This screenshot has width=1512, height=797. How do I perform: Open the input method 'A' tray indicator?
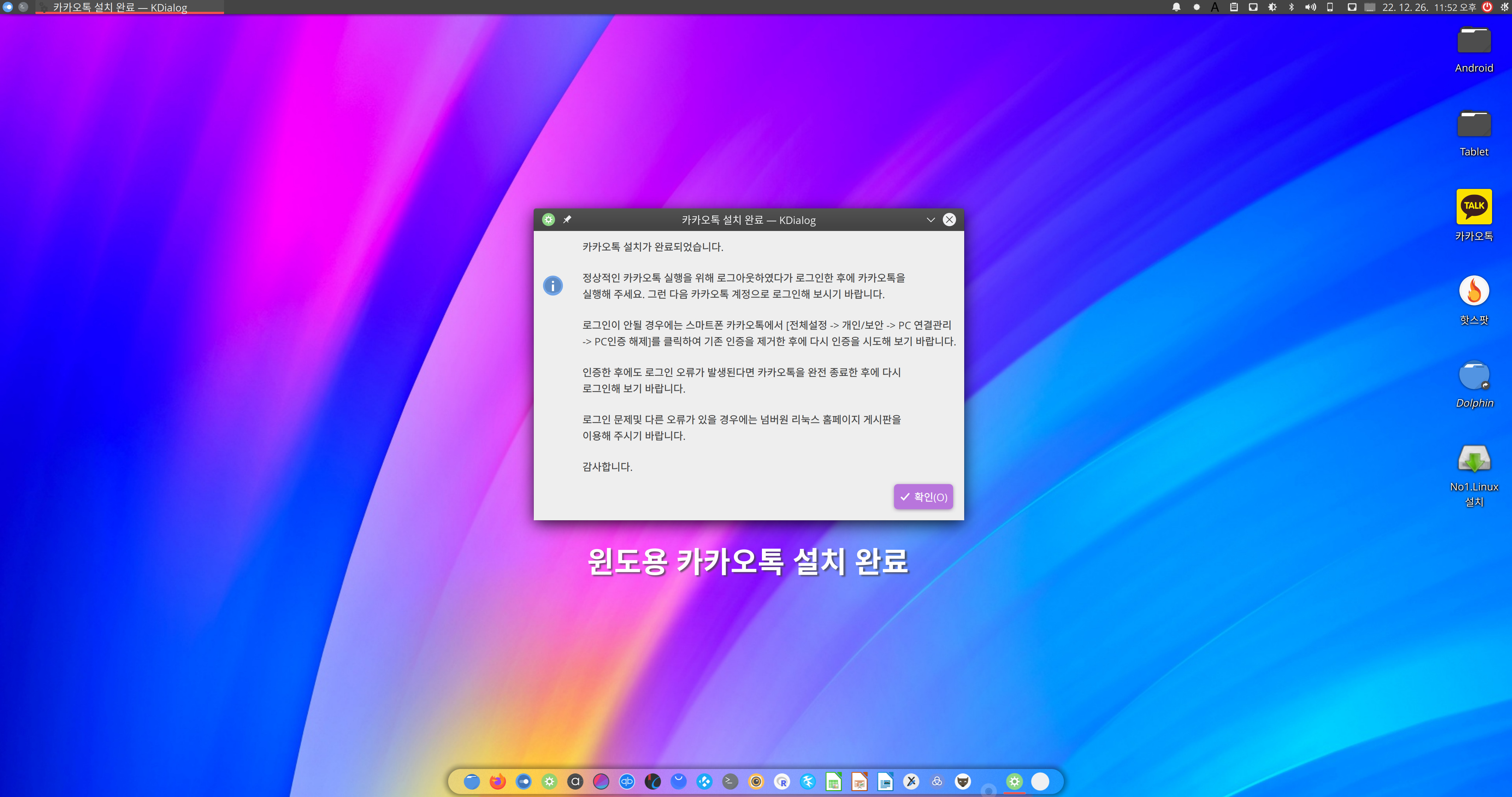[x=1215, y=7]
